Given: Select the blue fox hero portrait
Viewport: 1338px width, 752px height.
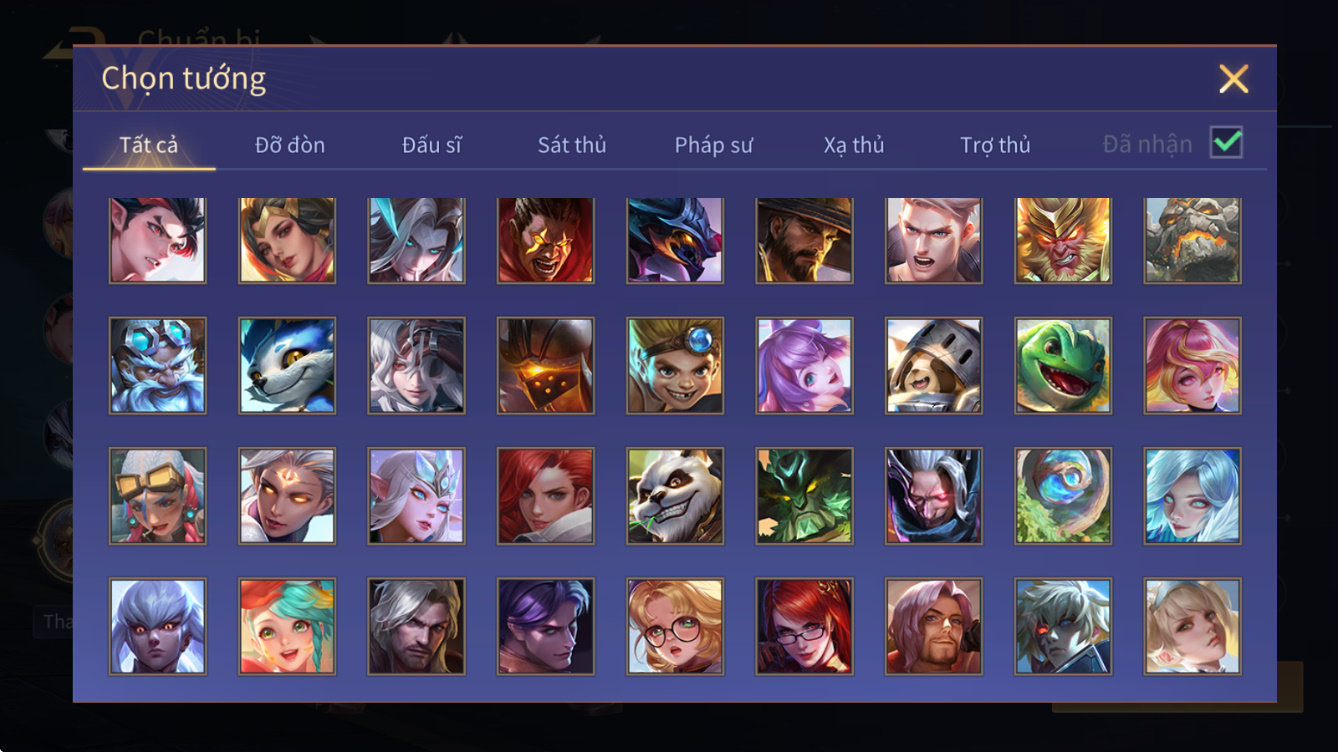Looking at the screenshot, I should pos(287,366).
